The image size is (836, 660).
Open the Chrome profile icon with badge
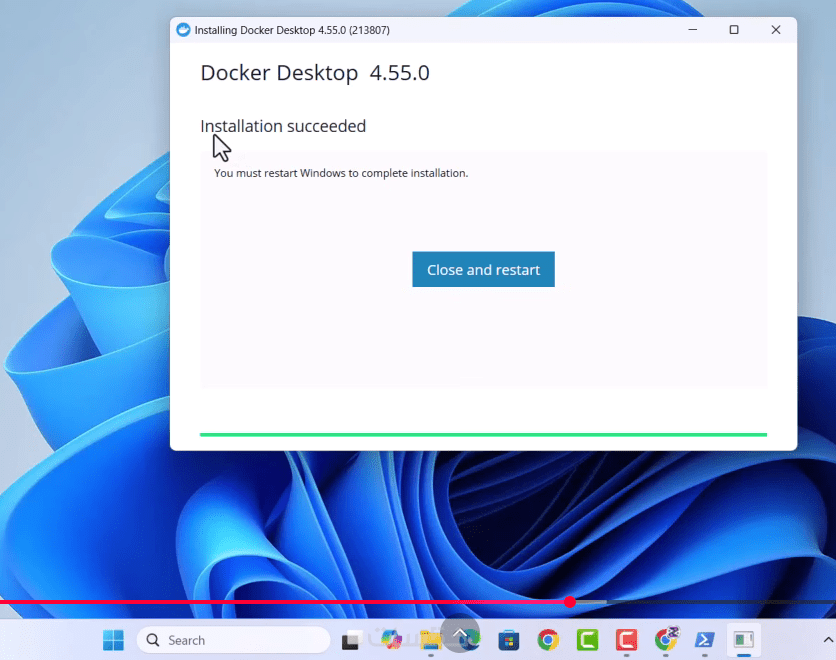665,639
